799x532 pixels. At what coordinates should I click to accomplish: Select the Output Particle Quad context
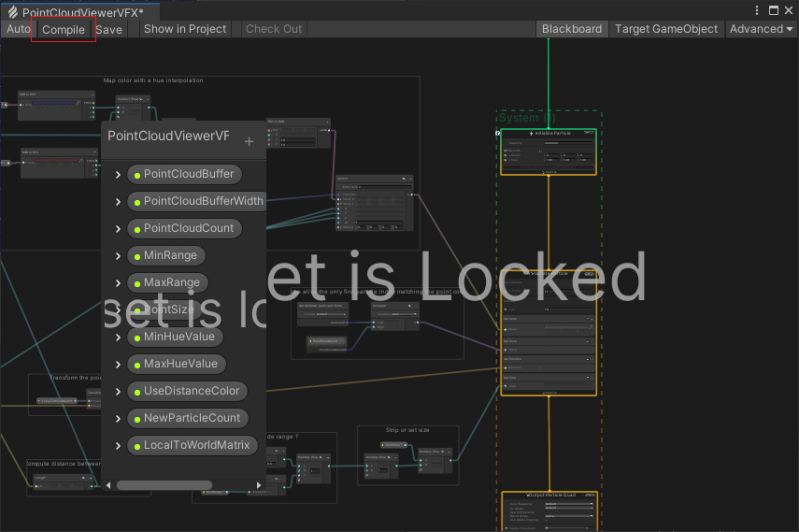(x=549, y=511)
